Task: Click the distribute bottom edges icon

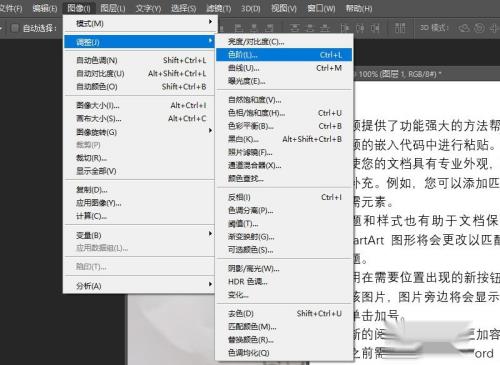Action: 325,28
